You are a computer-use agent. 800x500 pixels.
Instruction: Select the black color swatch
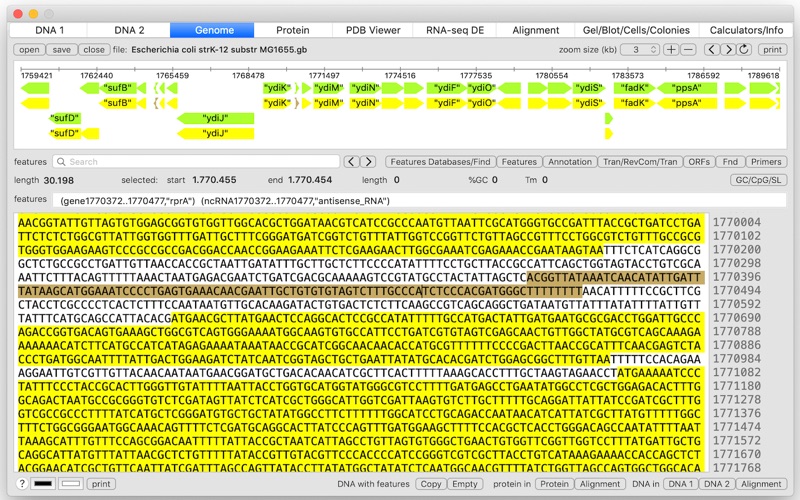click(43, 484)
